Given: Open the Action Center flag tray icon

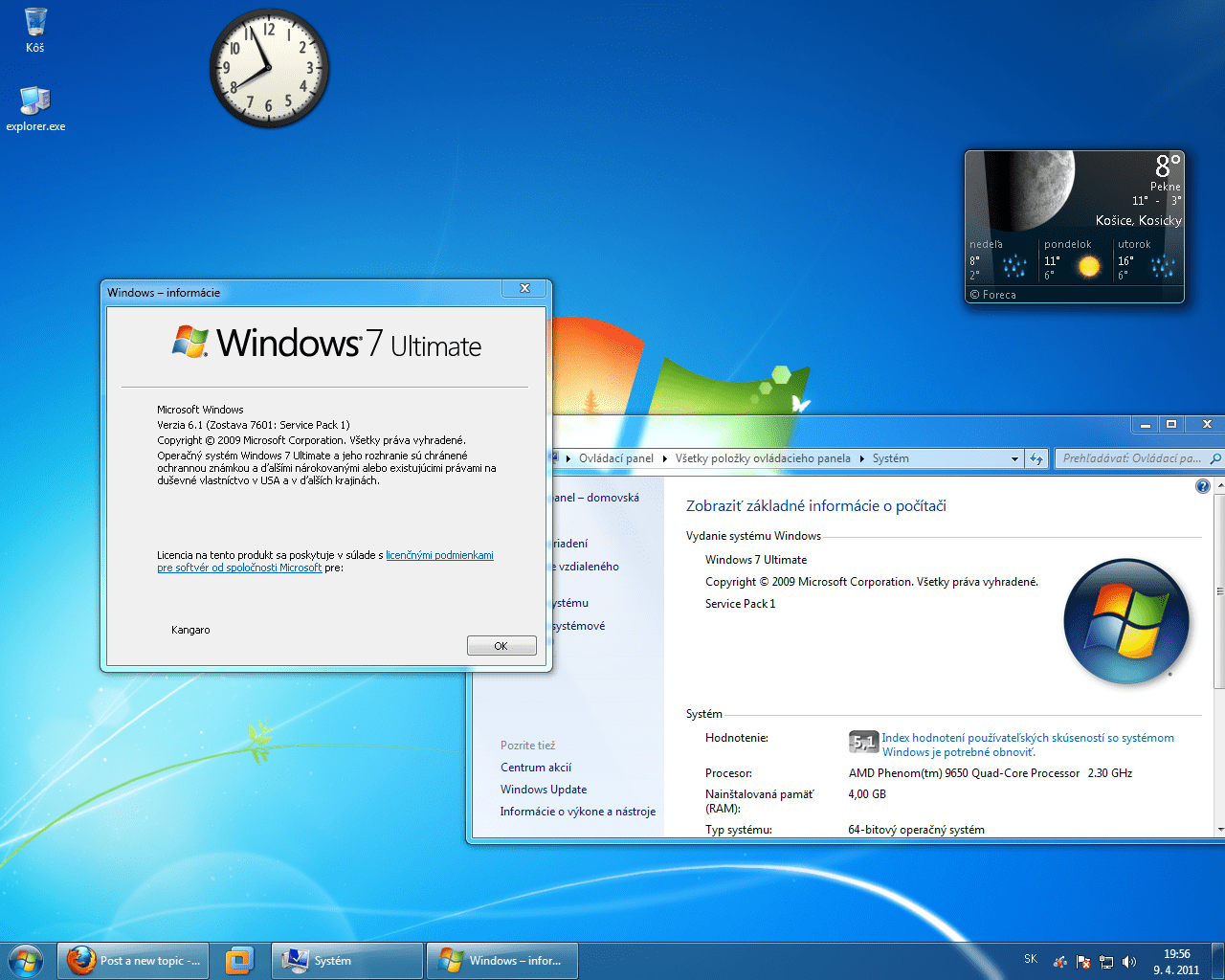Looking at the screenshot, I should [x=1082, y=960].
